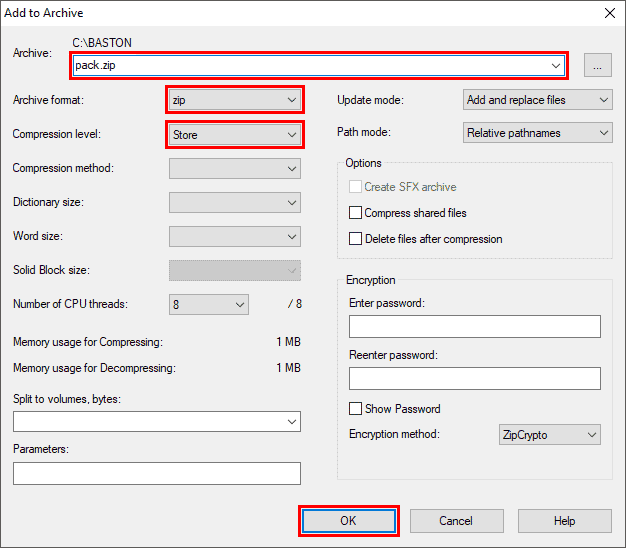Check the Show Password box

(355, 409)
